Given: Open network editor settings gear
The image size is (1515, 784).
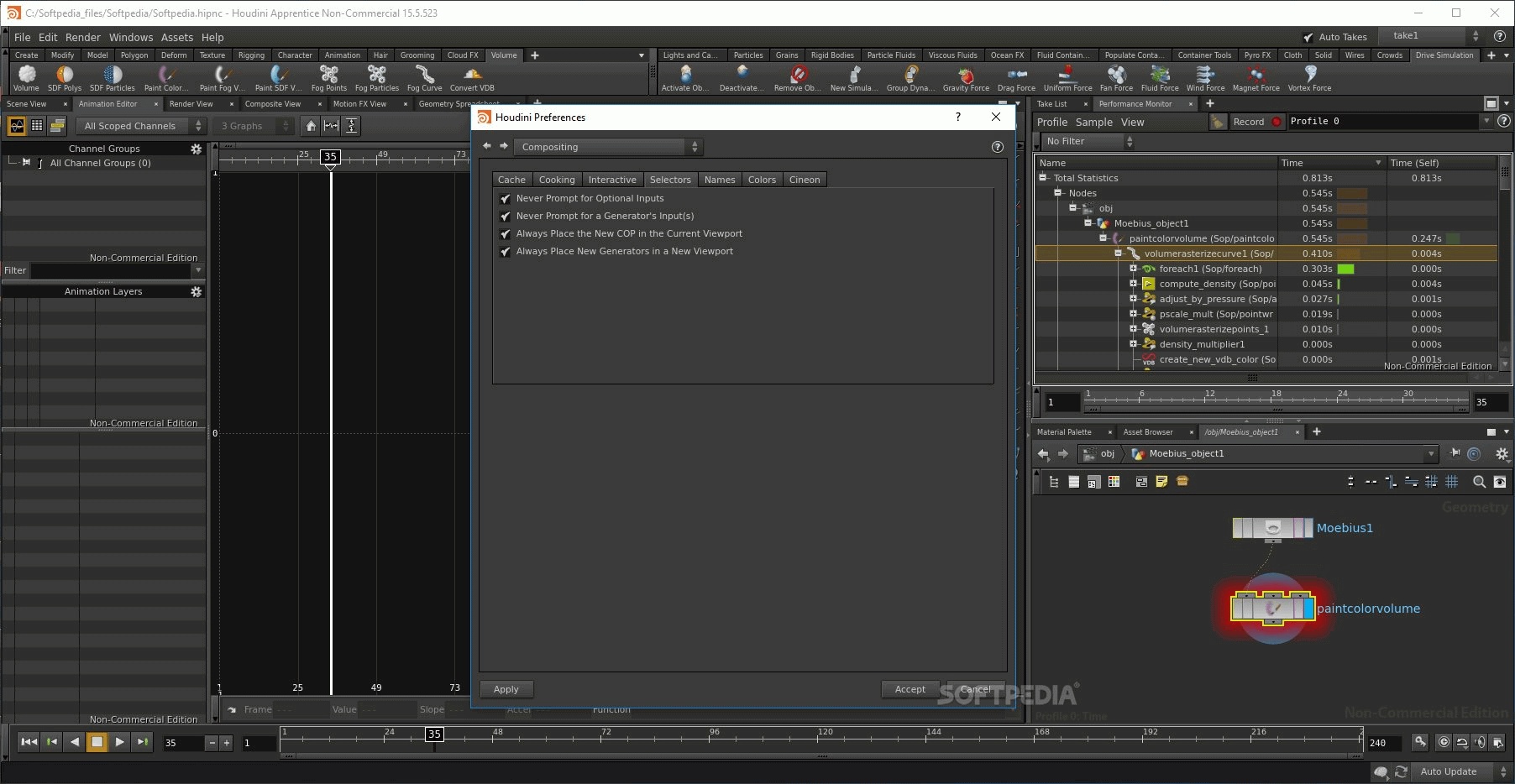Looking at the screenshot, I should (x=1502, y=454).
